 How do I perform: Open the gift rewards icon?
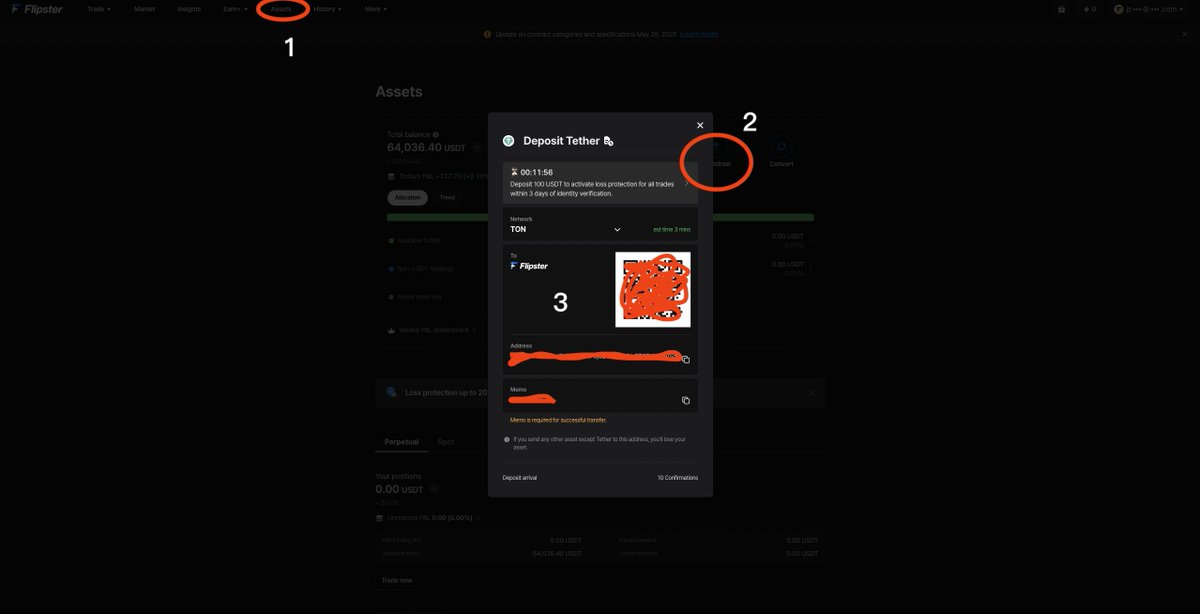tap(1061, 9)
